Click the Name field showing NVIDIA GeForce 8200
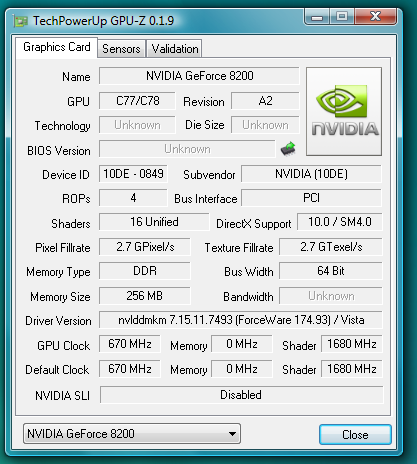Viewport: 417px width, 464px height. pyautogui.click(x=199, y=76)
